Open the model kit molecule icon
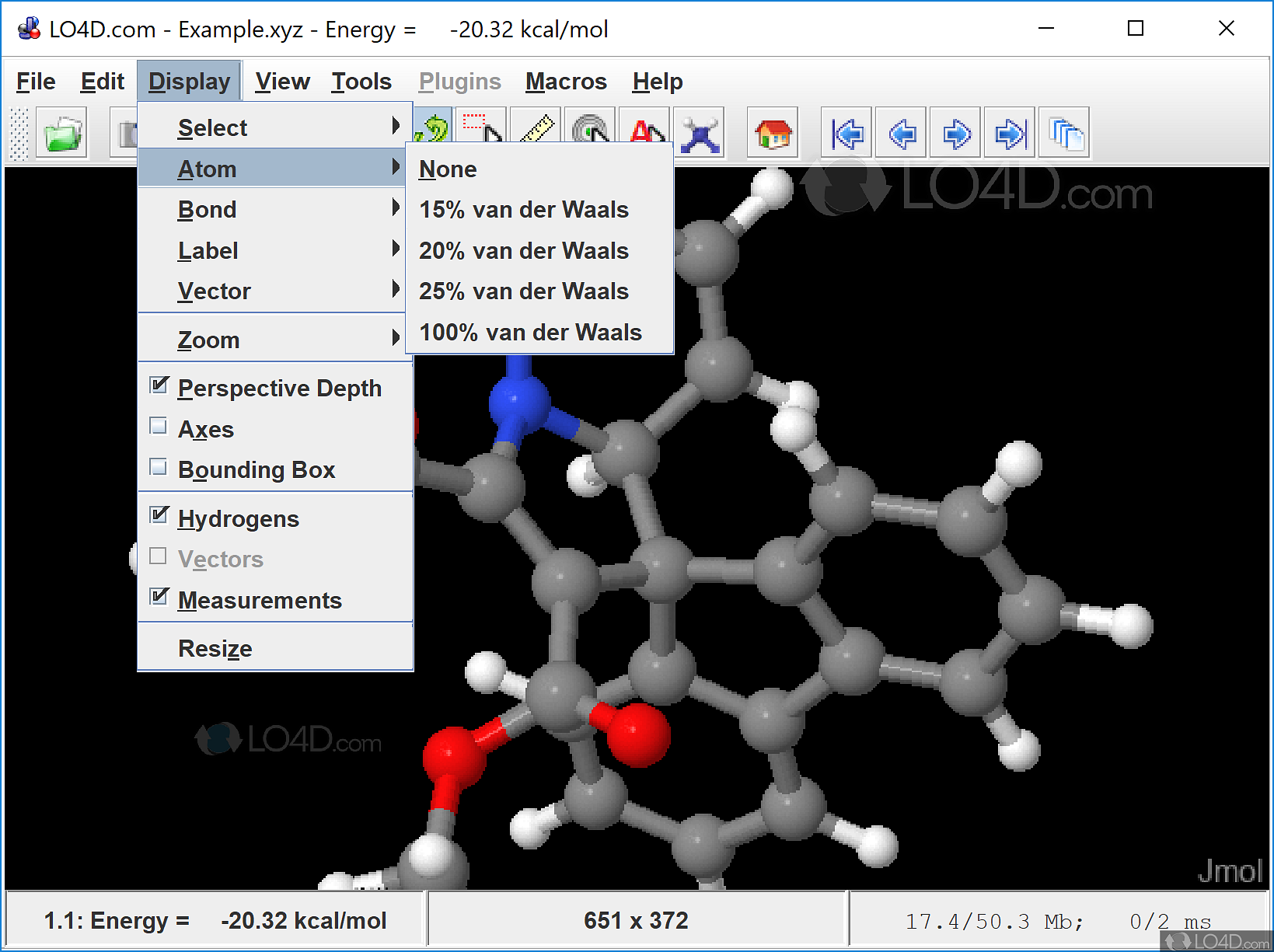Image resolution: width=1274 pixels, height=952 pixels. click(x=700, y=134)
